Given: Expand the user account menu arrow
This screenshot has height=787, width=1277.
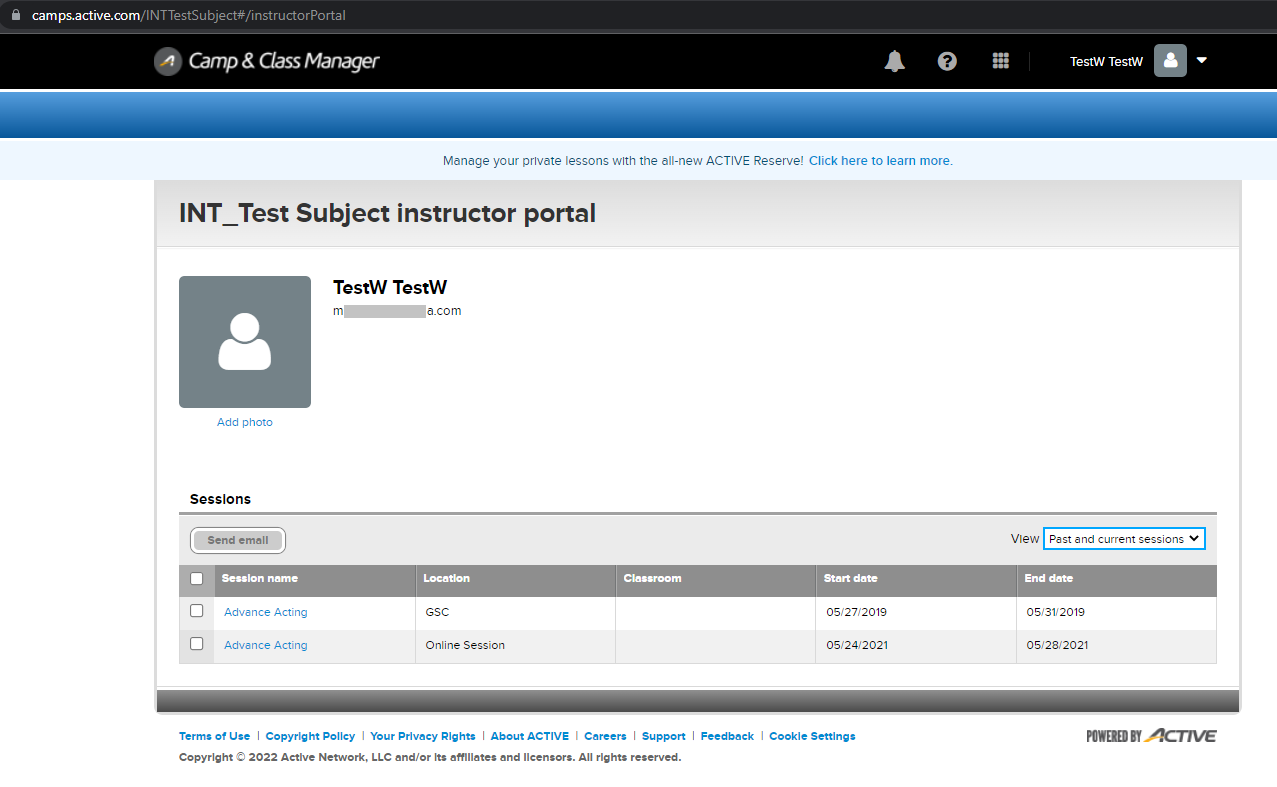Looking at the screenshot, I should [x=1202, y=61].
